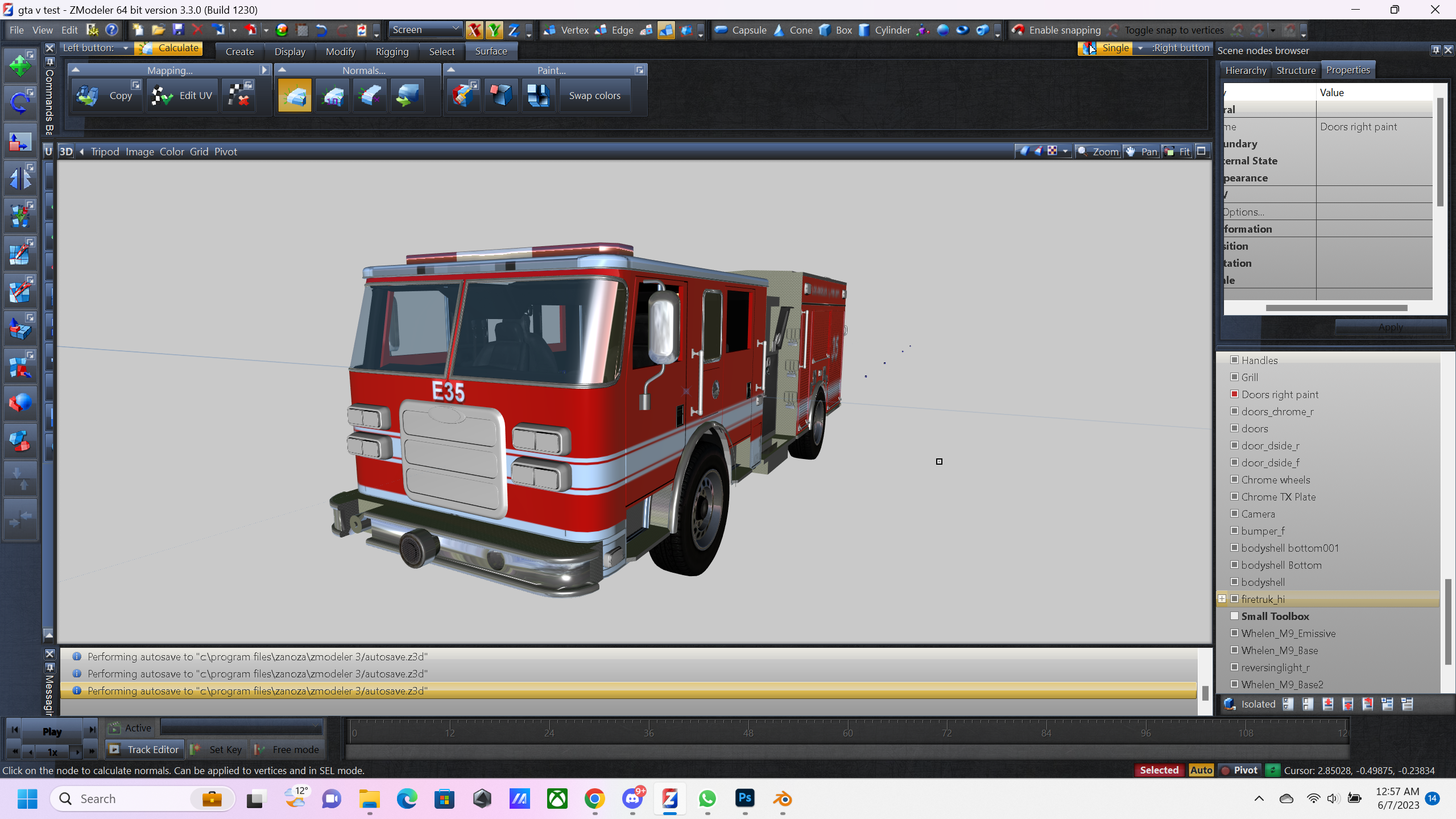Click the Edit UV mapping tool
1456x819 pixels.
point(182,96)
